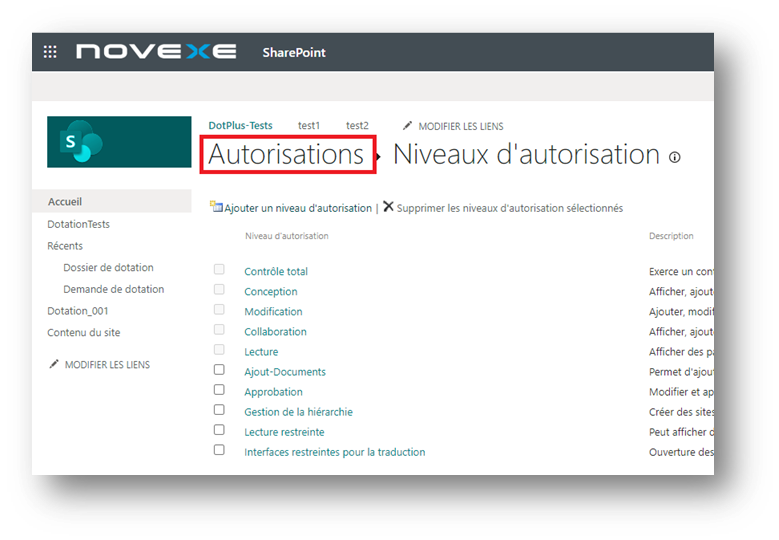Image resolution: width=779 pixels, height=540 pixels.
Task: Open Dossier de dotation under Récents
Action: (x=108, y=268)
